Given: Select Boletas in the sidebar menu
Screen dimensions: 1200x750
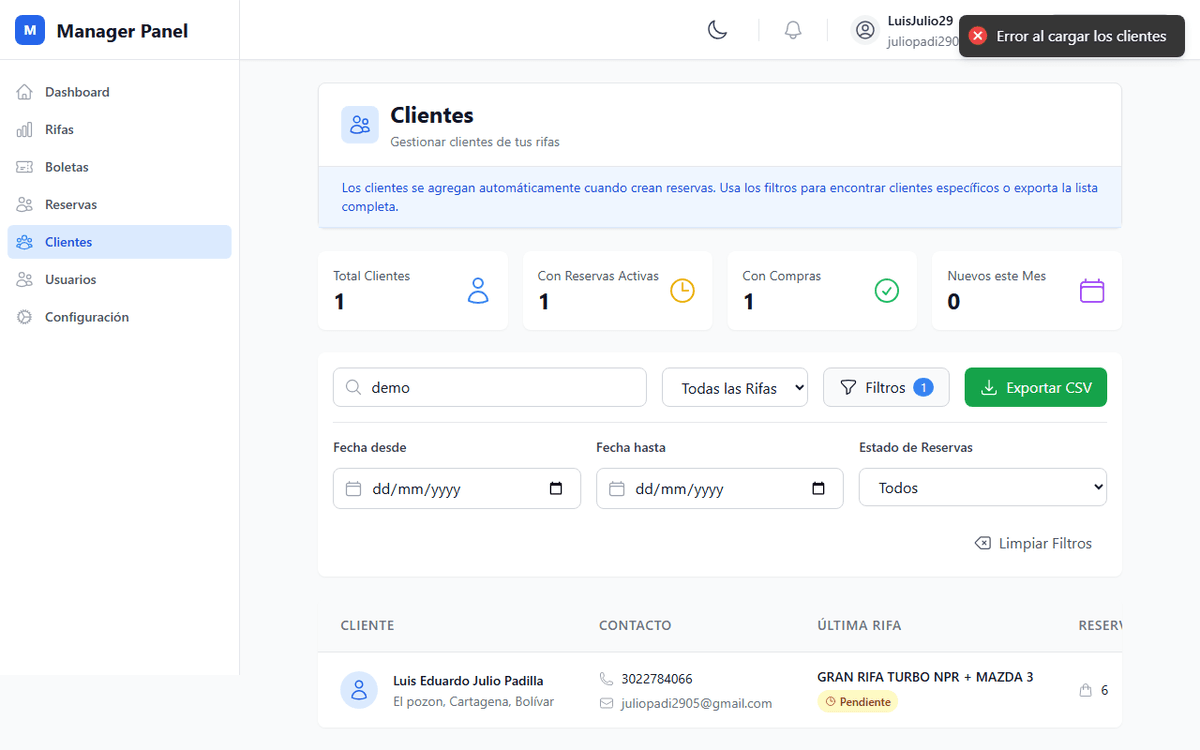Looking at the screenshot, I should [66, 167].
